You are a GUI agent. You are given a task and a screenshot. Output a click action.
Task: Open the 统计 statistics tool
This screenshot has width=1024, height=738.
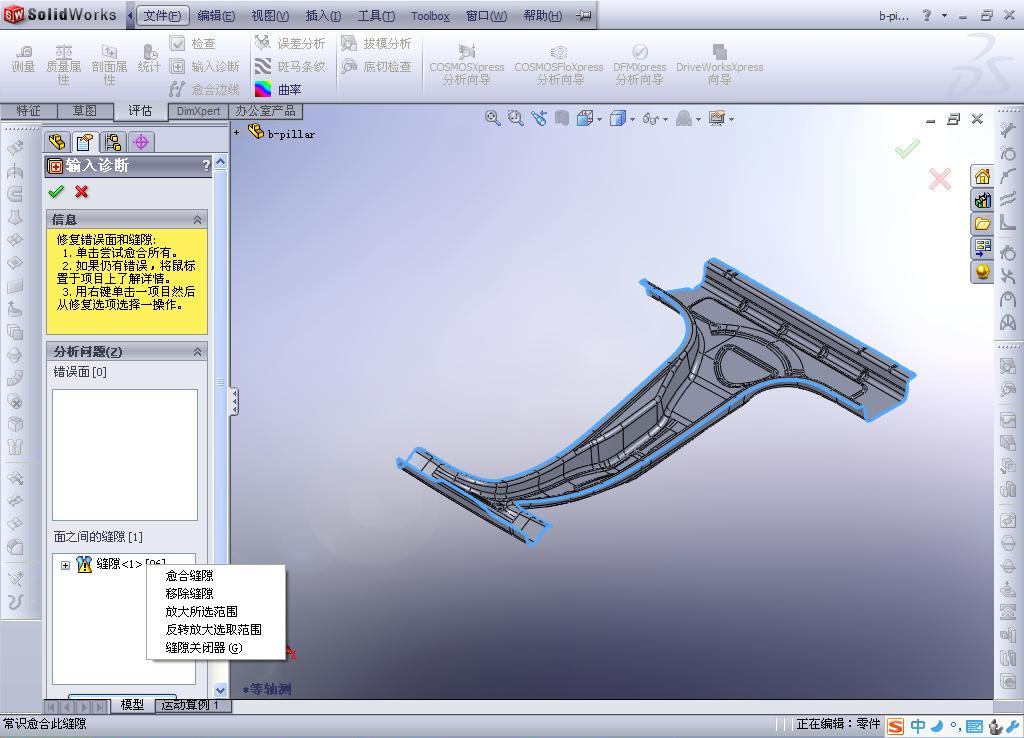click(x=149, y=59)
